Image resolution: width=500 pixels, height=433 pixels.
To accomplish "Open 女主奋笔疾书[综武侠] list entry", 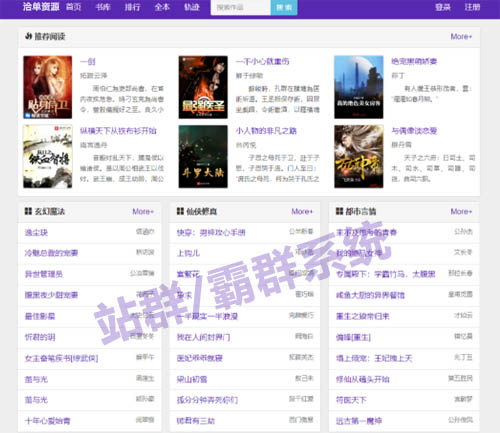I will point(61,358).
